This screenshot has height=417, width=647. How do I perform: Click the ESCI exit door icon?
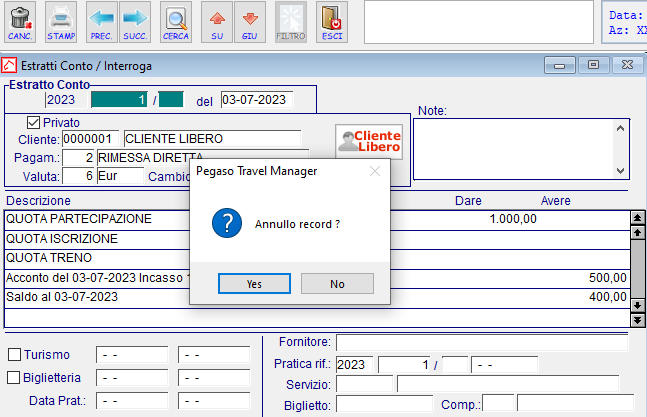[x=332, y=22]
